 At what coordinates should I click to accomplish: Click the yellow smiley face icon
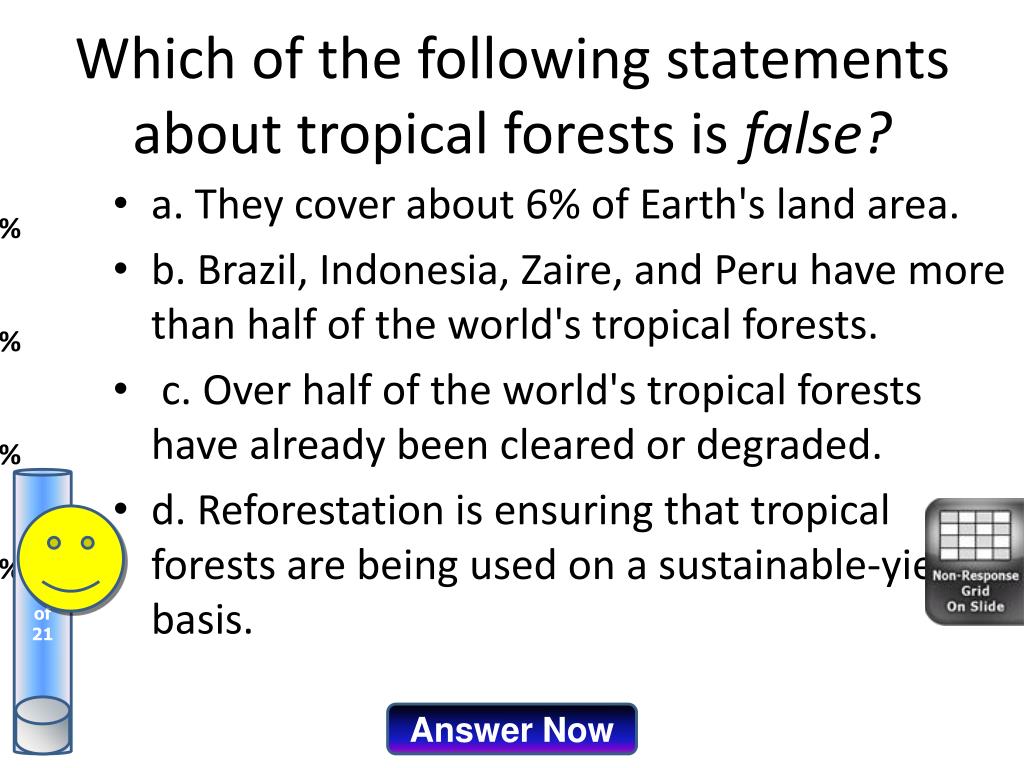(71, 559)
